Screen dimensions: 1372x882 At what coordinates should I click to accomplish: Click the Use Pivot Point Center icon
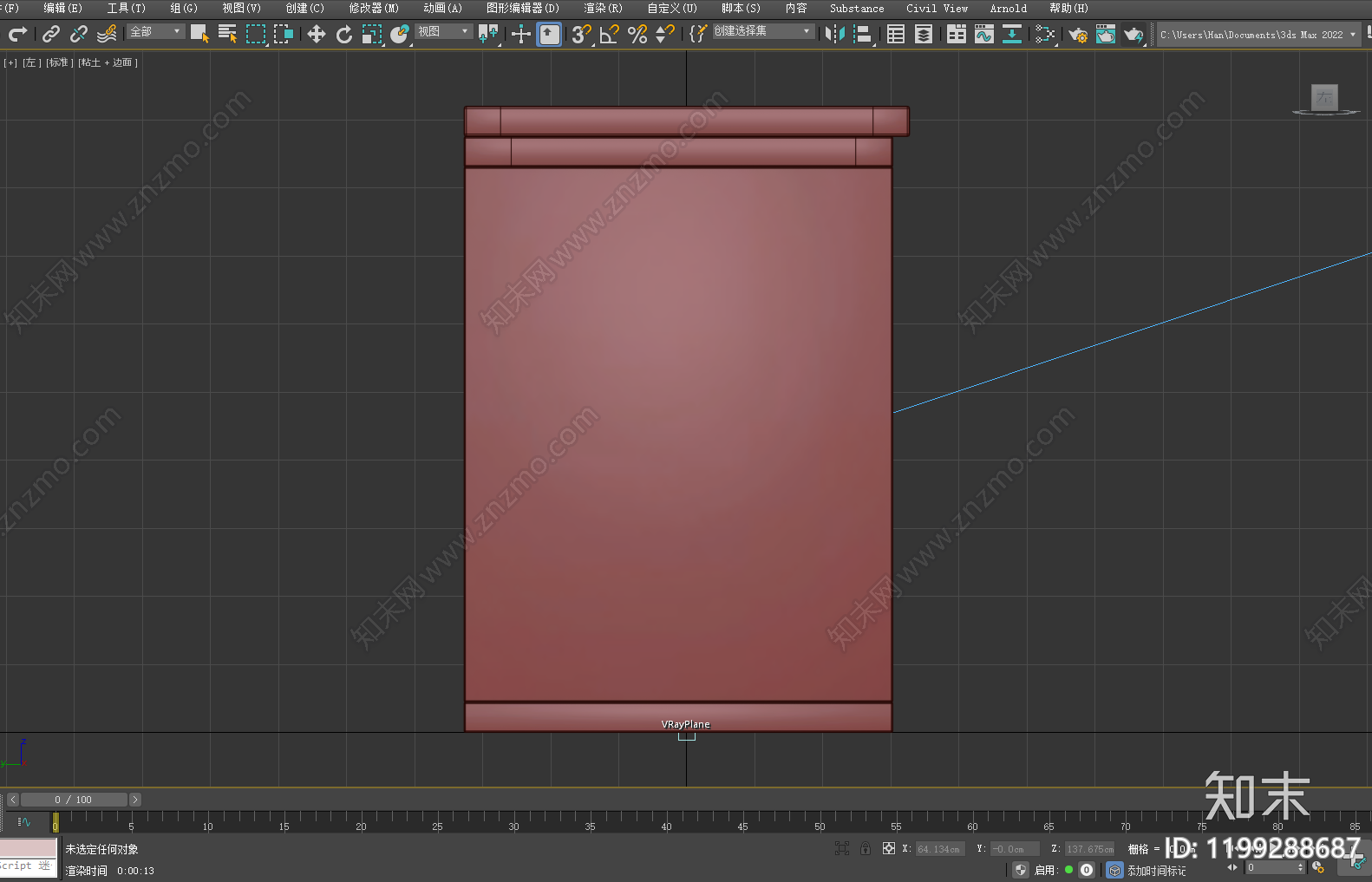pyautogui.click(x=488, y=34)
